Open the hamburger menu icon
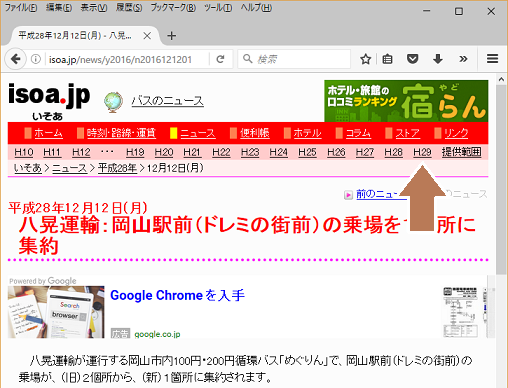508x388 pixels. (x=492, y=59)
